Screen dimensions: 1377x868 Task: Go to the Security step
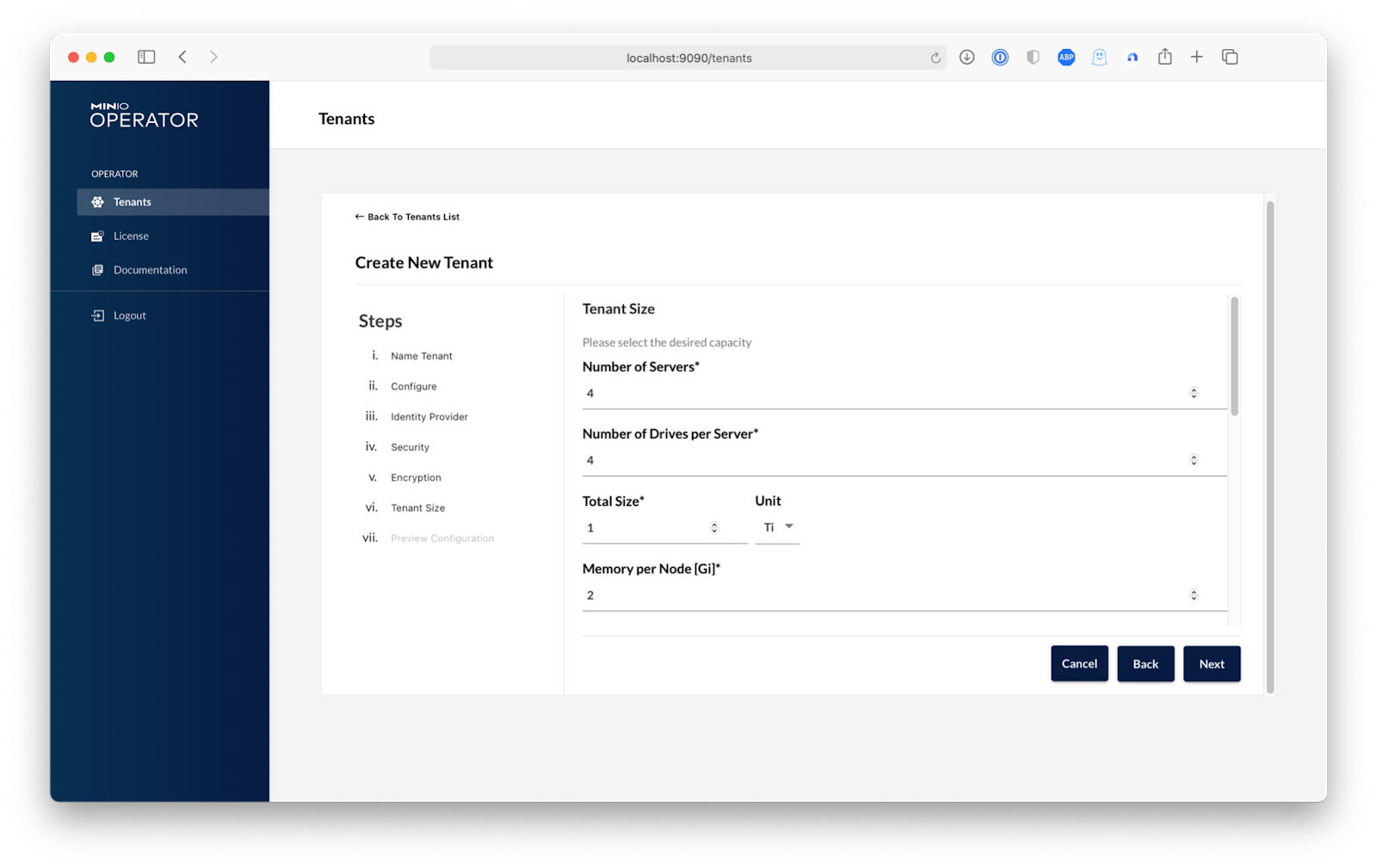410,447
